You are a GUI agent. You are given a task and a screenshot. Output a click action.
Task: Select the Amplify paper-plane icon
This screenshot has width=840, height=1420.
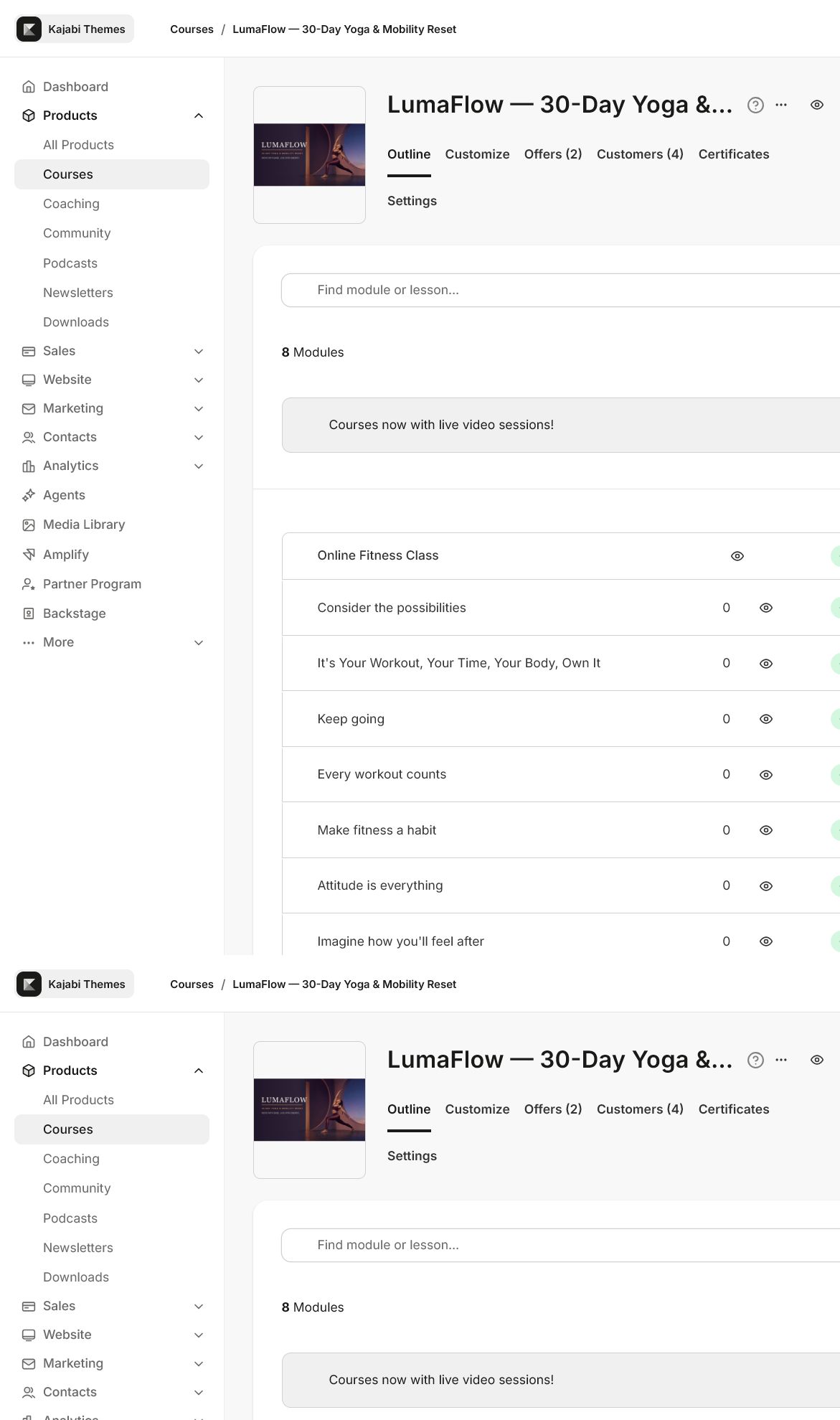[29, 555]
